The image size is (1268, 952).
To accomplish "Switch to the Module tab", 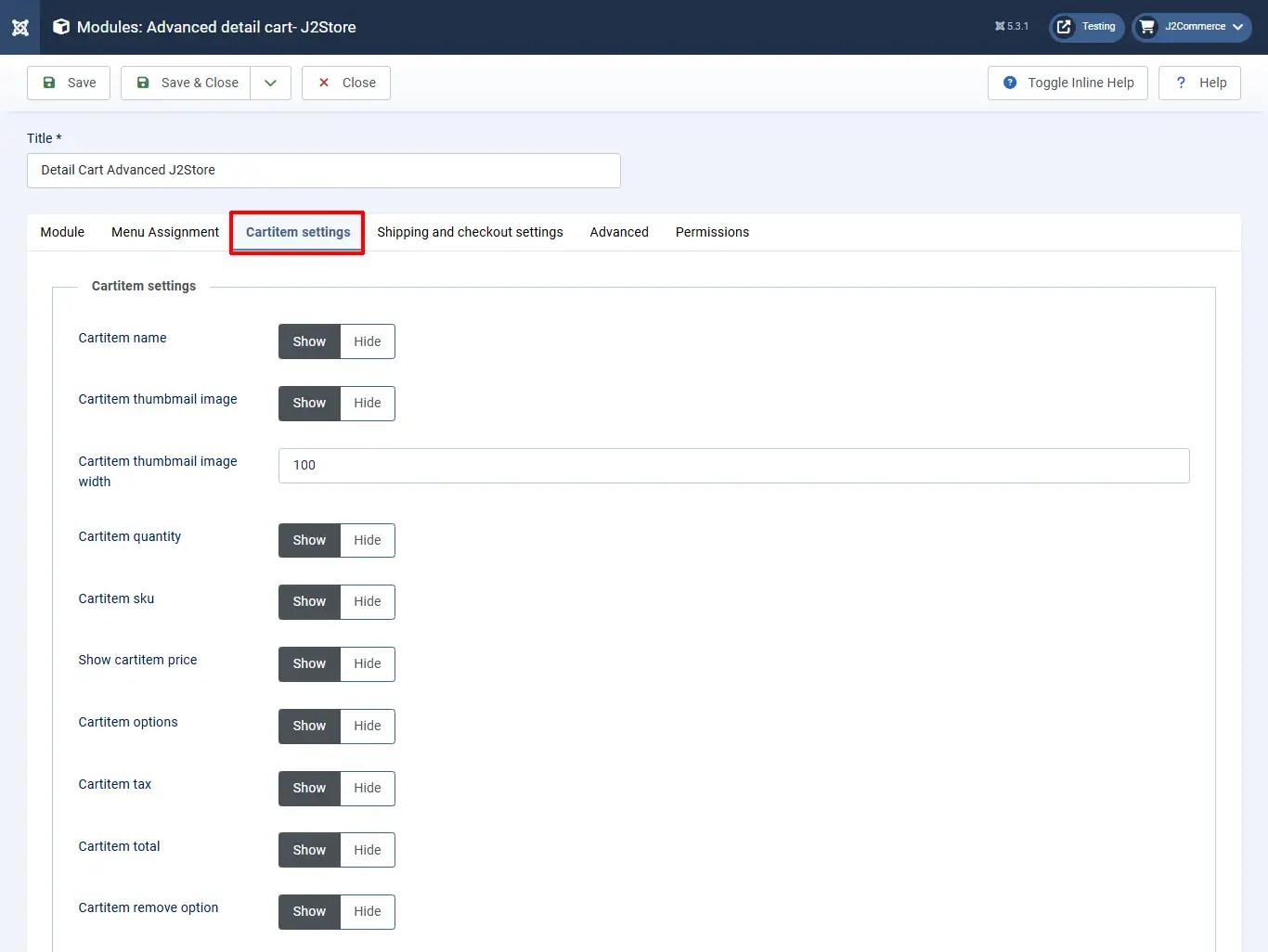I will pos(62,232).
